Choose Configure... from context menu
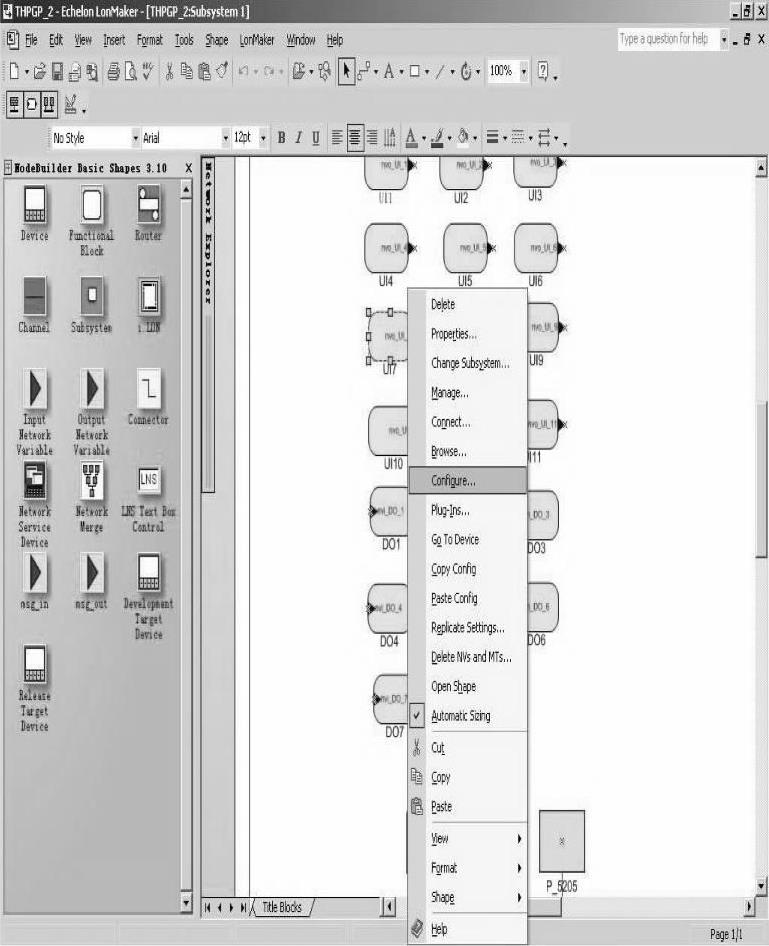 pos(467,481)
